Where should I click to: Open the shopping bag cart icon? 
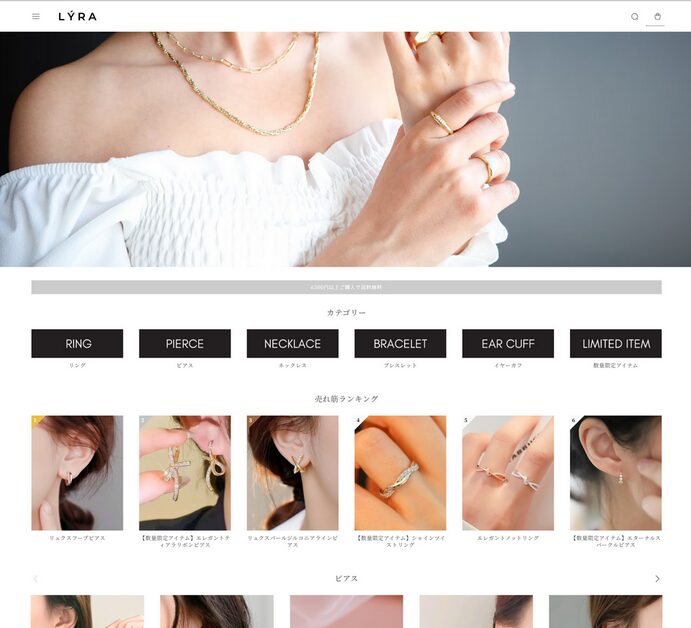click(x=657, y=16)
